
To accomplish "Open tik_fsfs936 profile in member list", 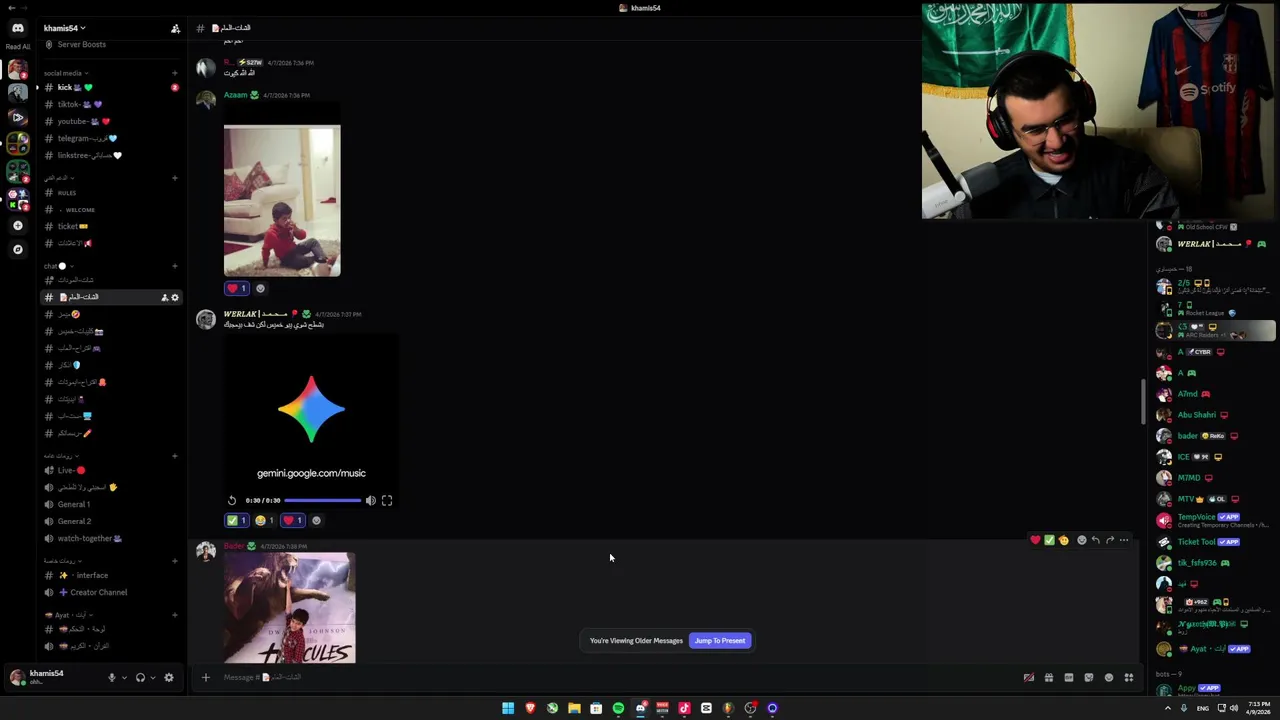I will pyautogui.click(x=1215, y=563).
